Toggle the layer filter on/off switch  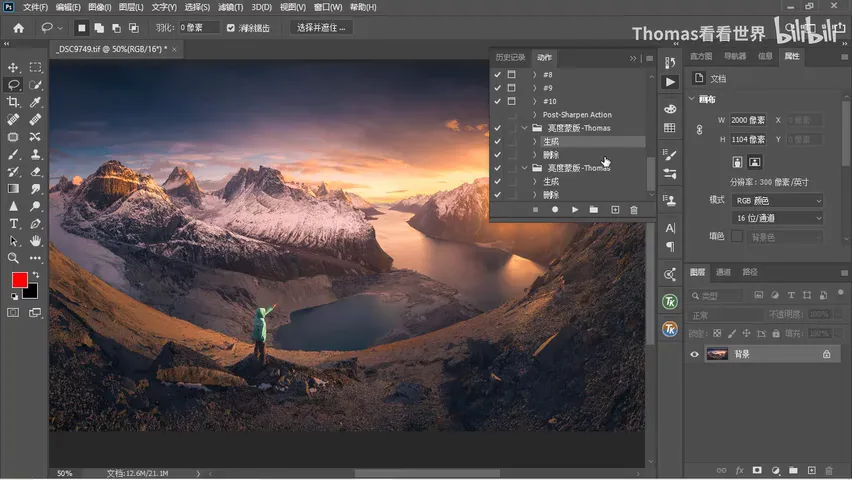point(841,293)
